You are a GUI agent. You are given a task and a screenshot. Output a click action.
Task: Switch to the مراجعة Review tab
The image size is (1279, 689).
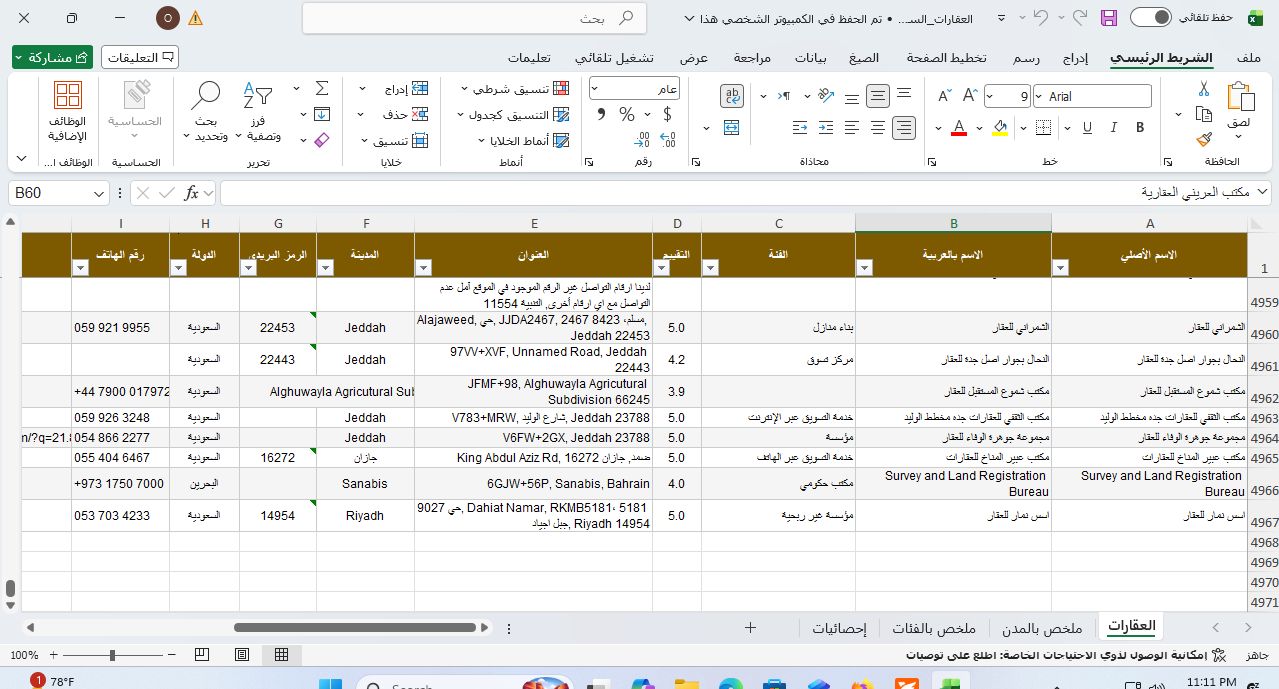(752, 58)
